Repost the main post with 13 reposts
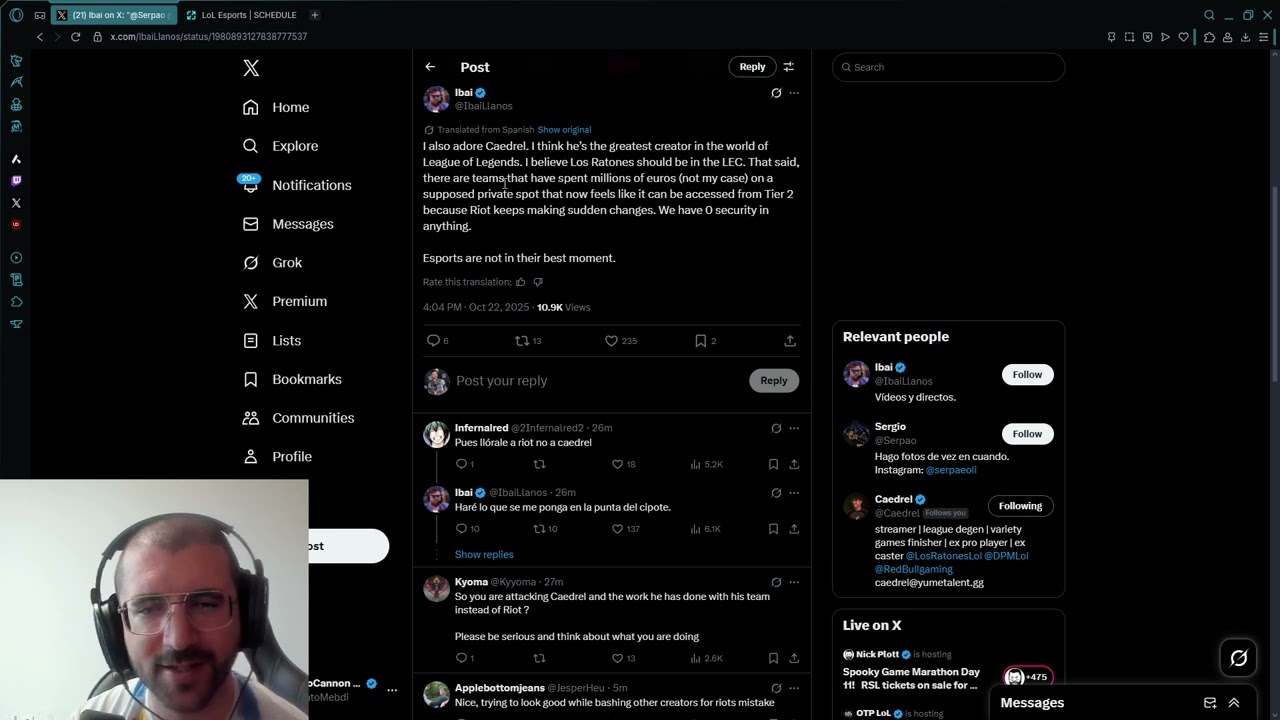 (521, 341)
